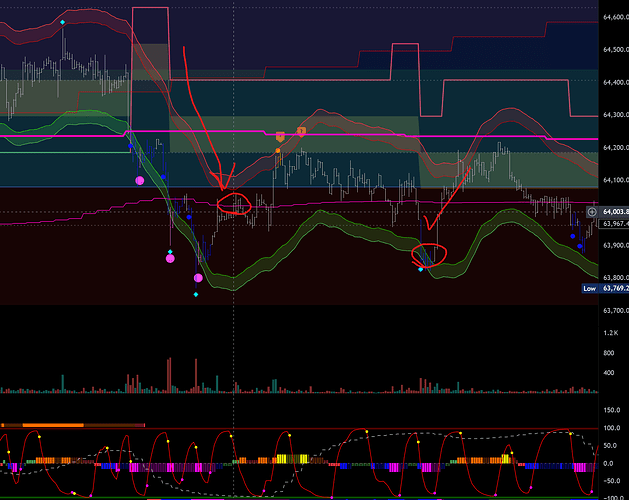629x500 pixels.
Task: Select the leftmost magenta circle marker
Action: [x=140, y=180]
